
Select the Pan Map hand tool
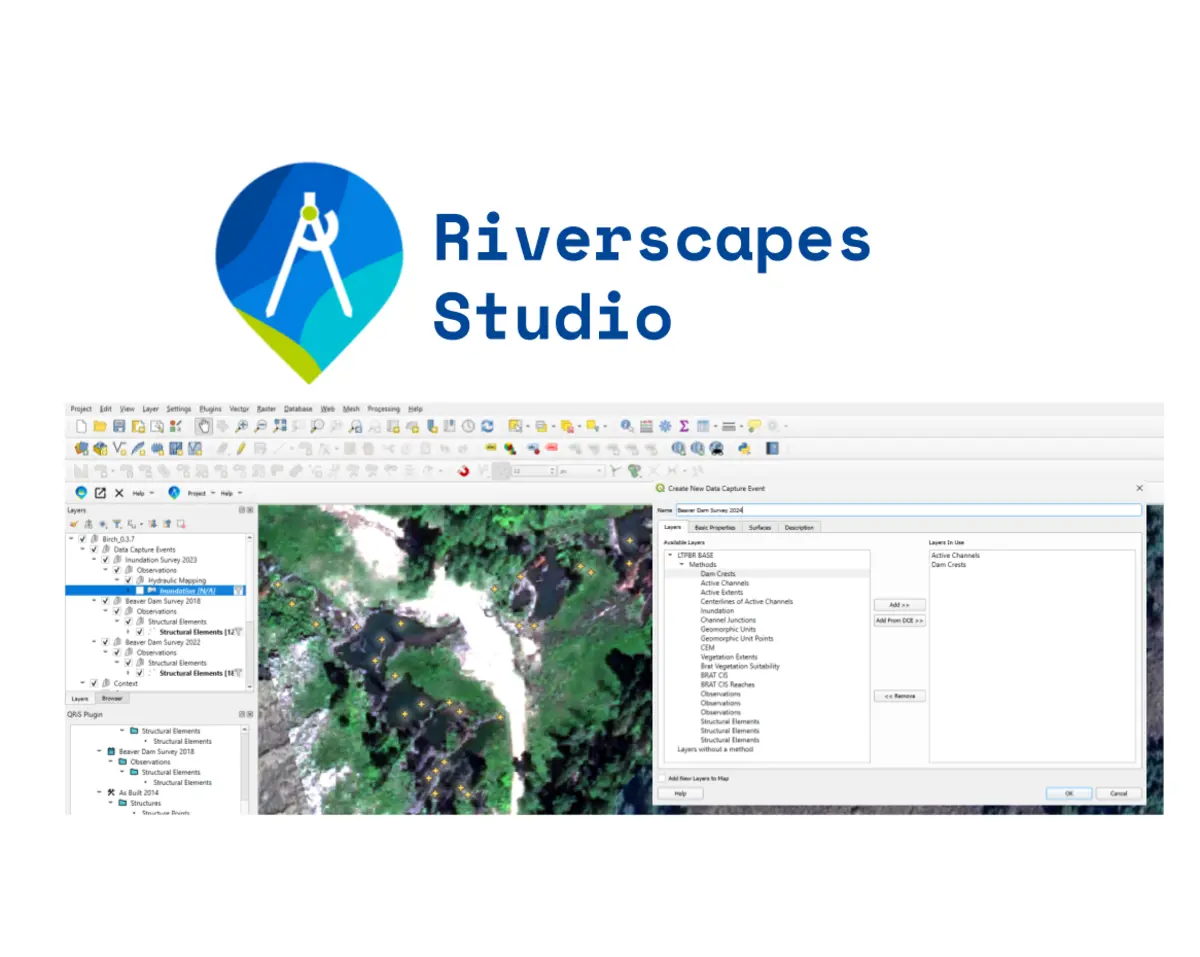[x=203, y=426]
